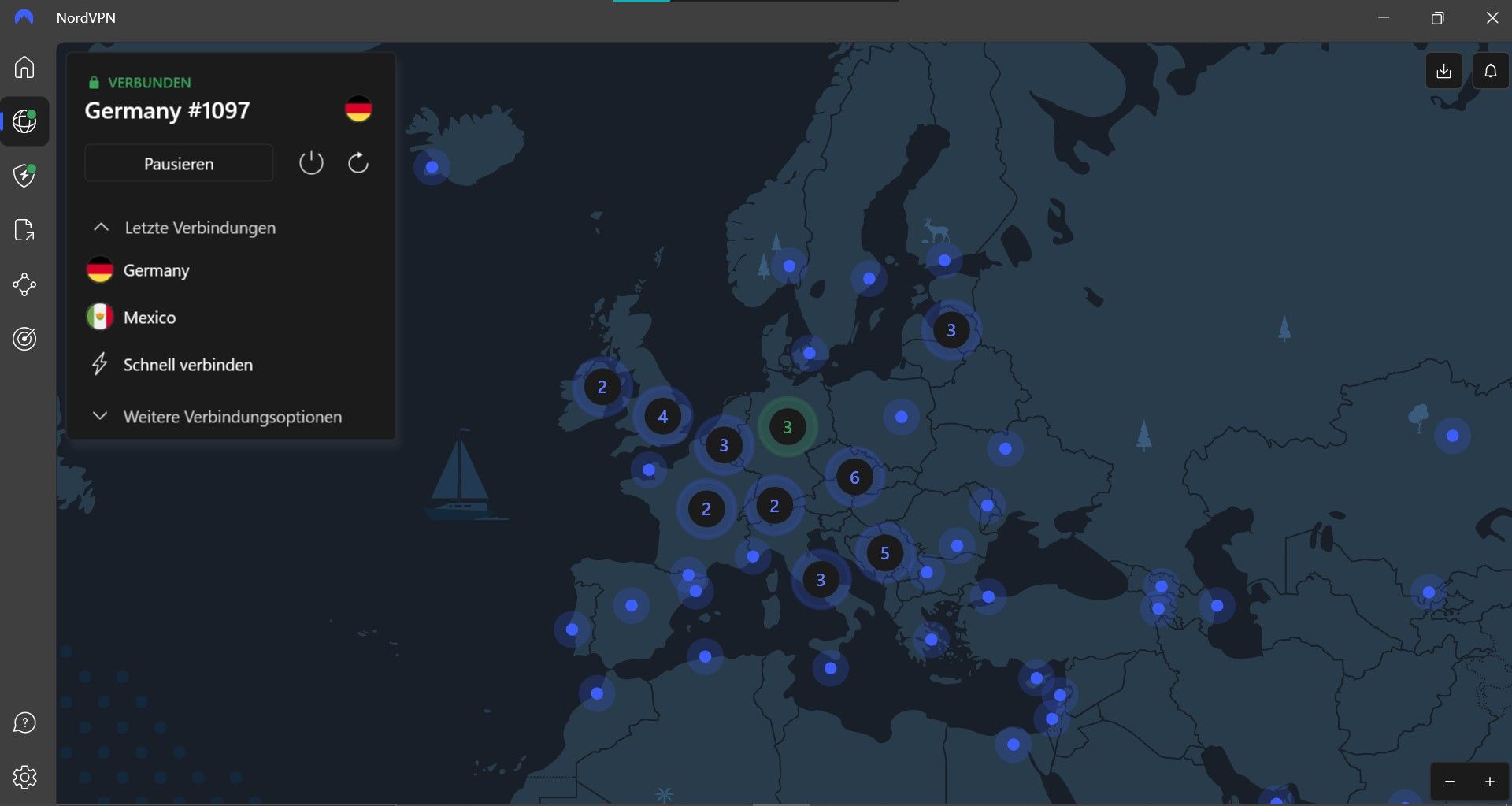Select the Denmark server dot

coord(809,353)
